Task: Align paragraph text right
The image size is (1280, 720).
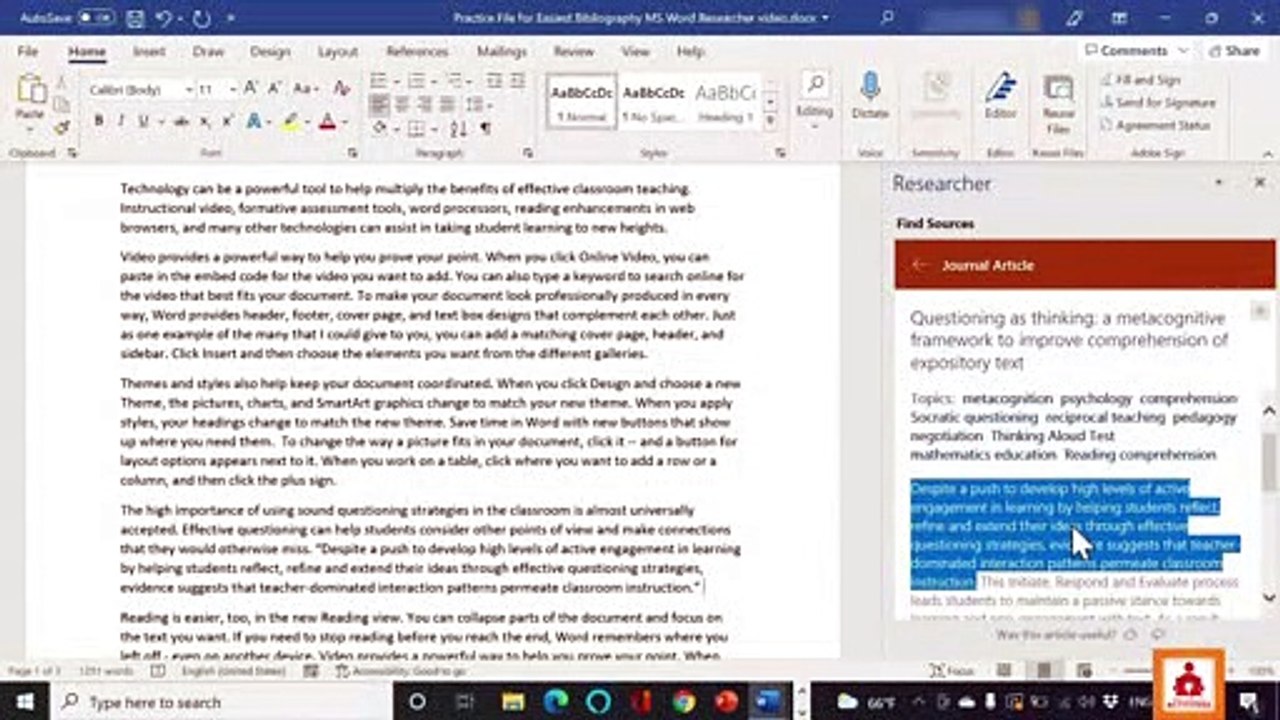Action: (424, 104)
